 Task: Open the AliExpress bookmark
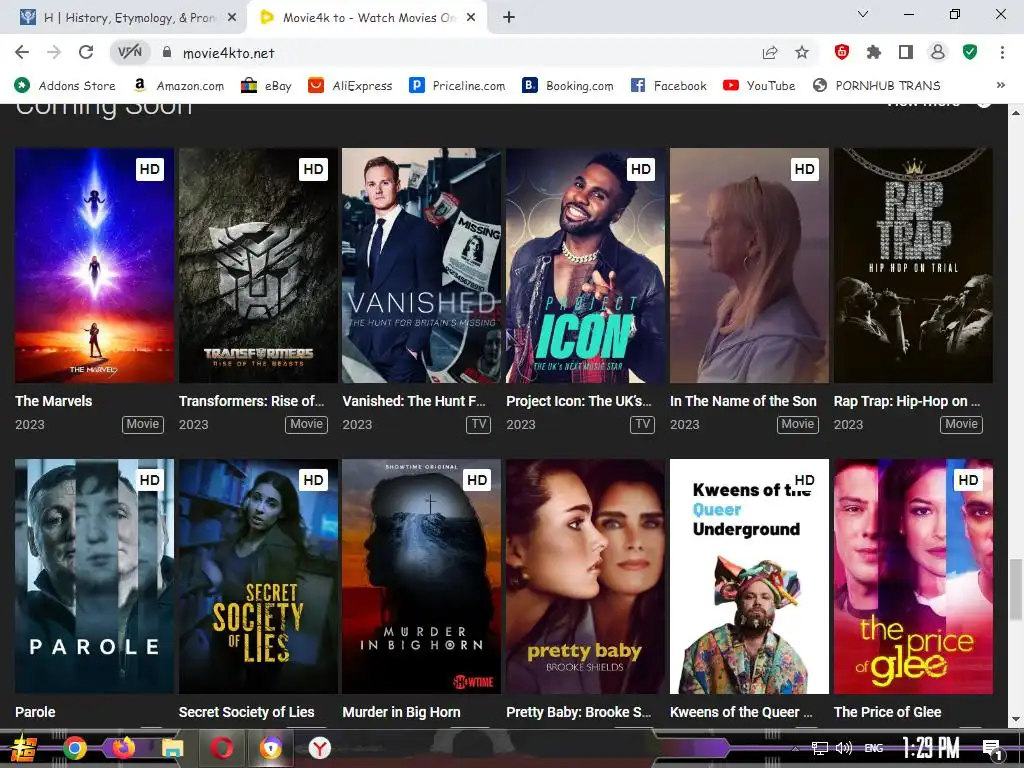click(x=350, y=86)
